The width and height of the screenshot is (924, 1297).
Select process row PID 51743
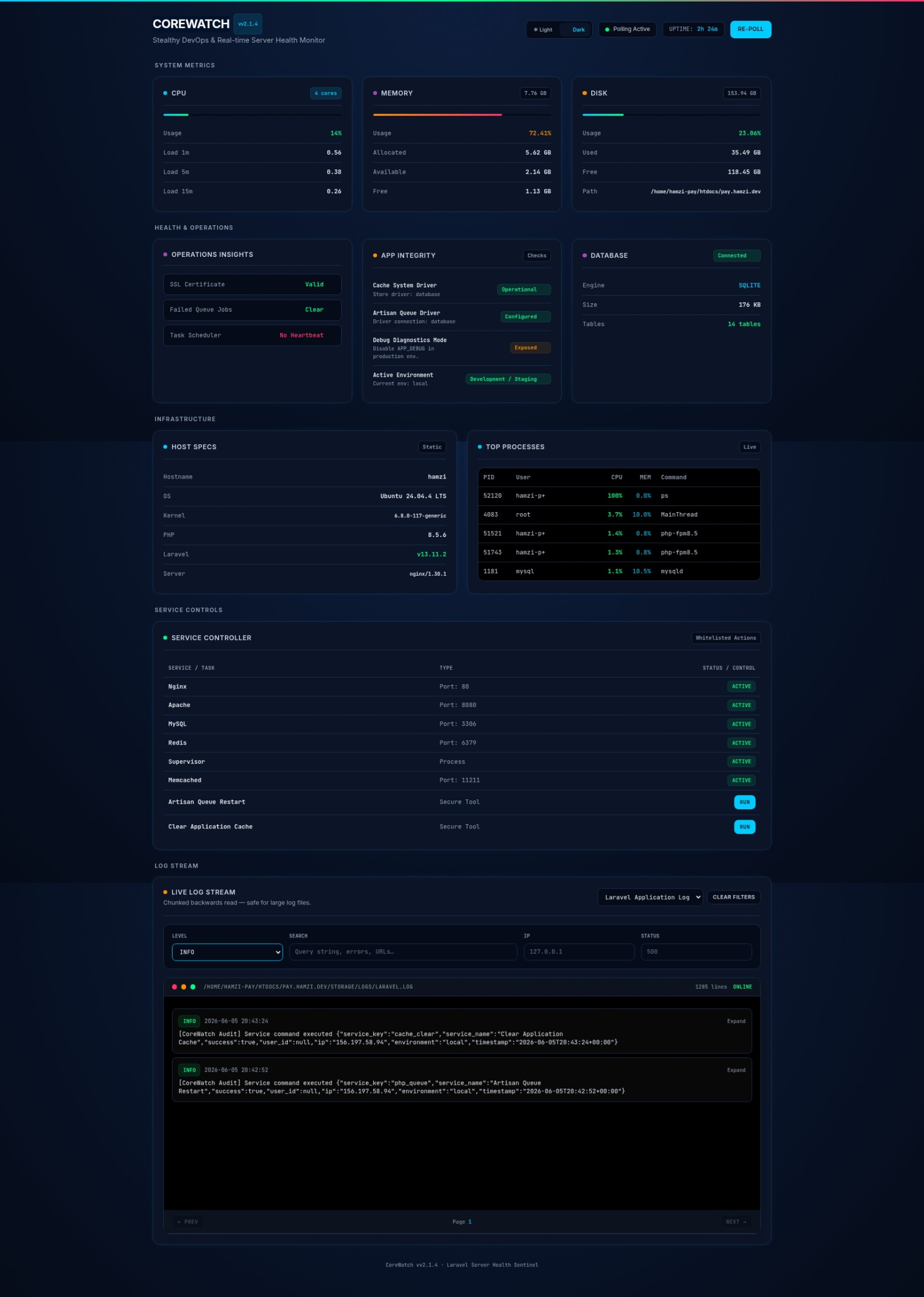pos(619,552)
